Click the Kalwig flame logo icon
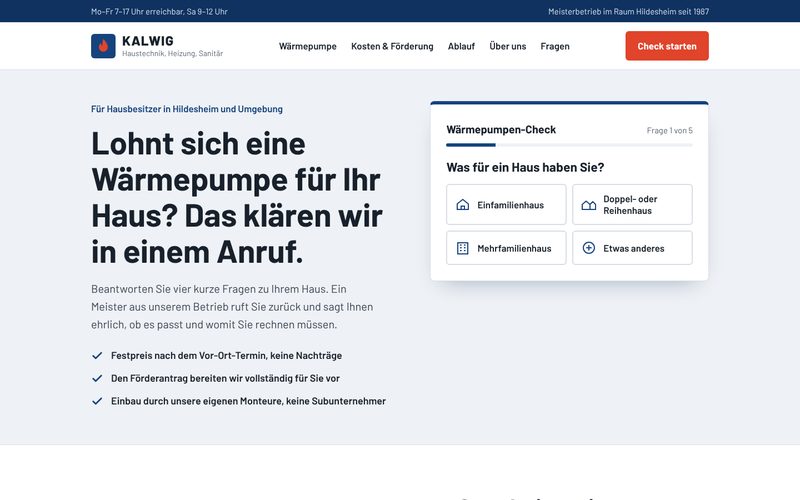Screen dimensions: 800x500 tap(103, 46)
